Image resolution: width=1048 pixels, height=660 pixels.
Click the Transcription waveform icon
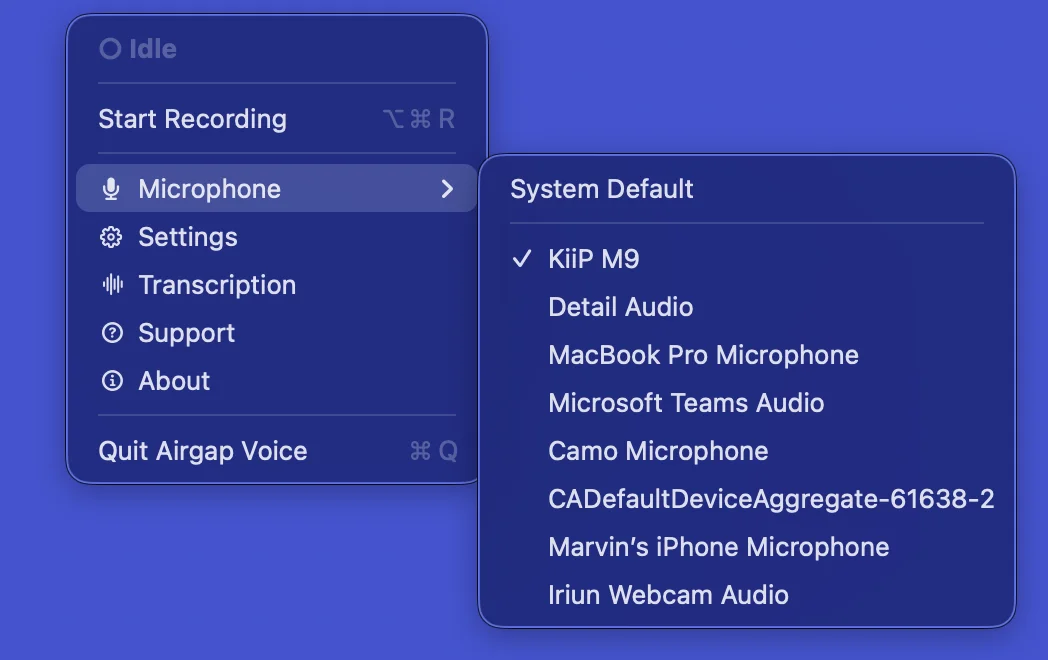[110, 285]
